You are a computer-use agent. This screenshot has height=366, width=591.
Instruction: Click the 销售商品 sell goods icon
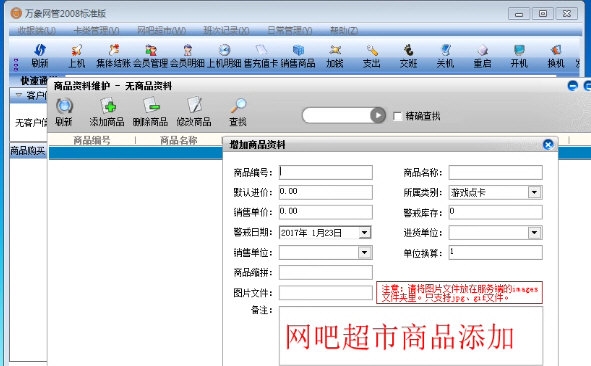298,50
